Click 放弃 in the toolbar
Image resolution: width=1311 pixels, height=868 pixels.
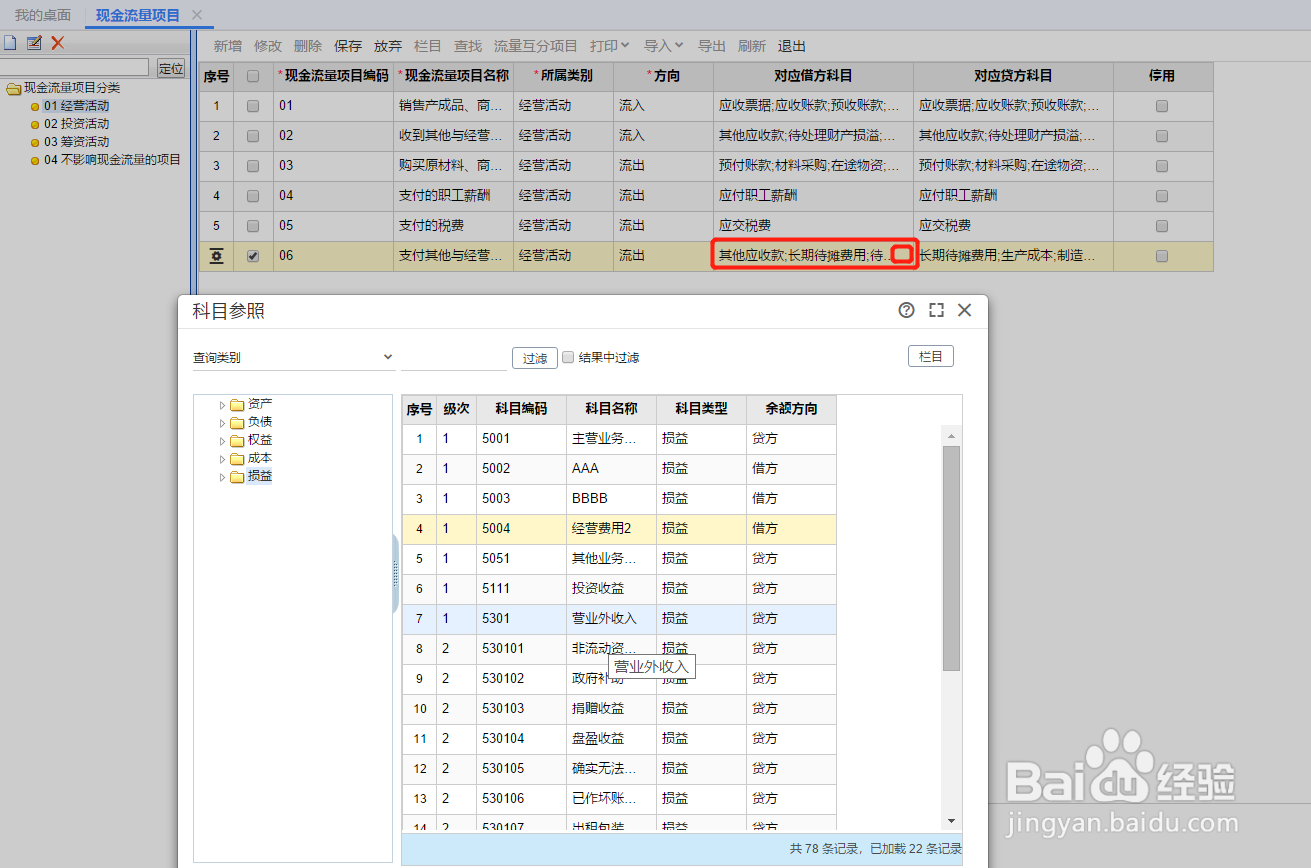click(x=388, y=46)
